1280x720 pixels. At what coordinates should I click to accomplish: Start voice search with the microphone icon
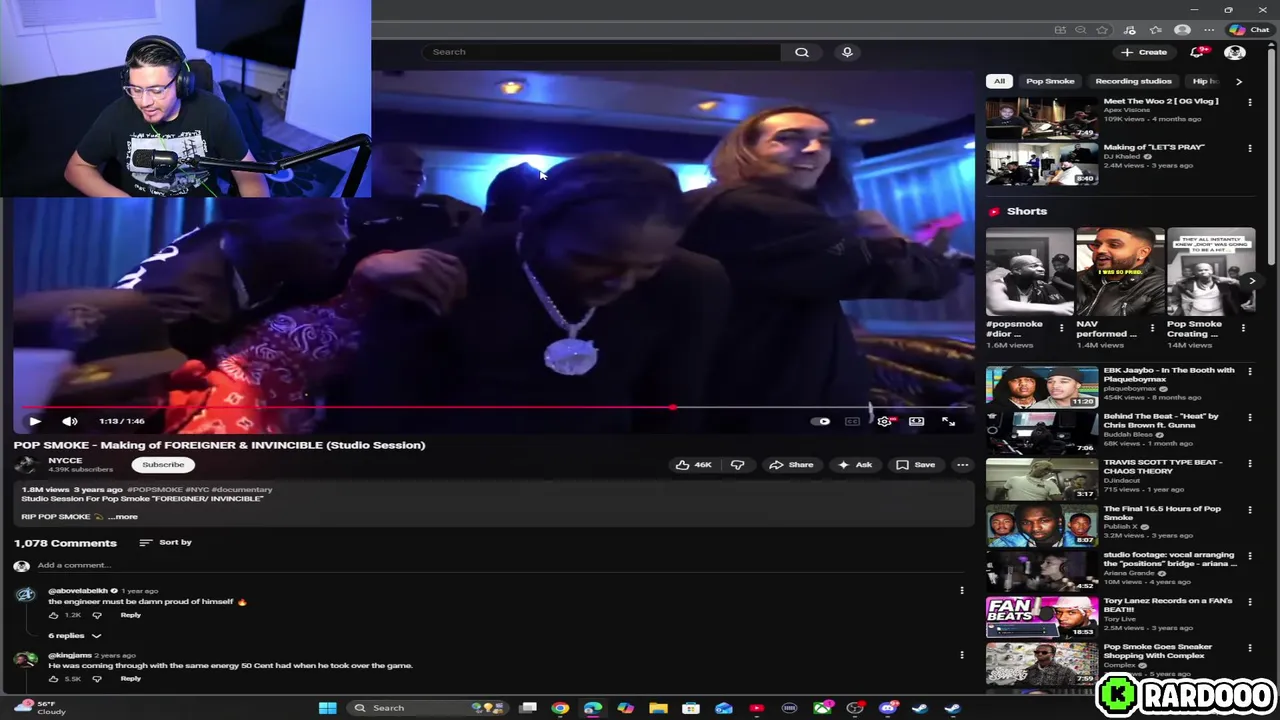tap(847, 52)
